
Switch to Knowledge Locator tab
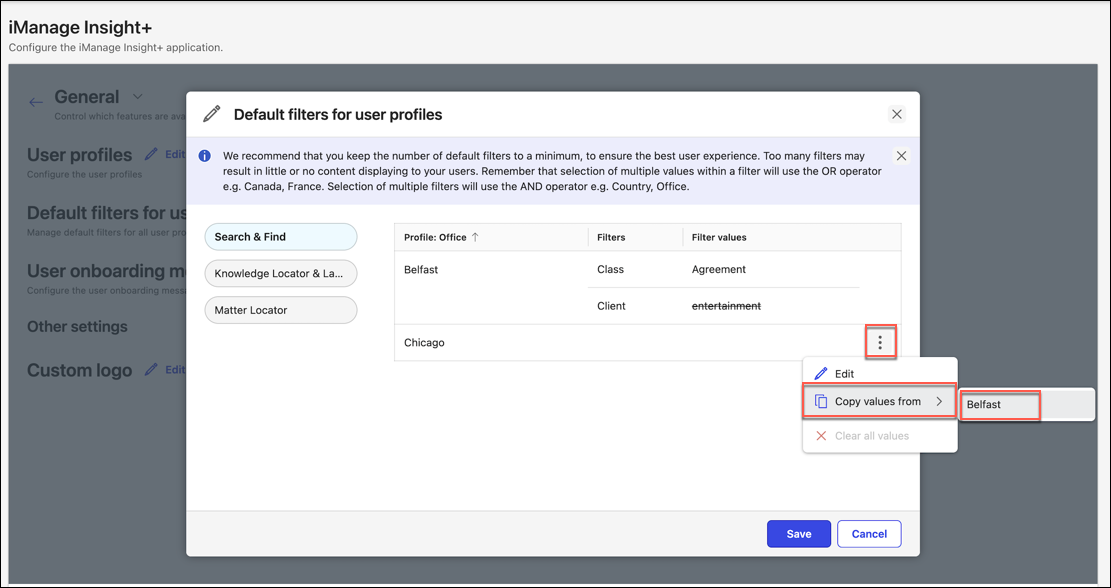tap(281, 274)
